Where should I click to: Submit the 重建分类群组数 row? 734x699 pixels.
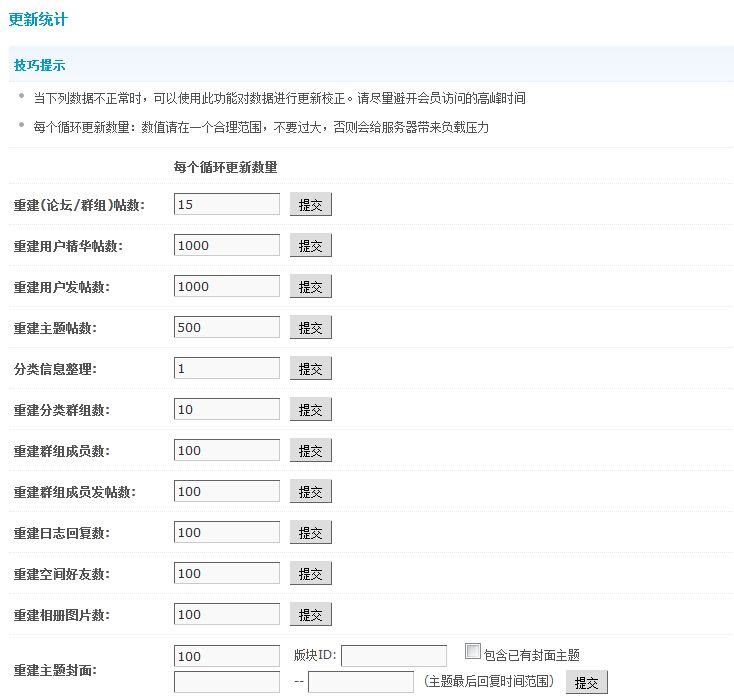point(310,410)
